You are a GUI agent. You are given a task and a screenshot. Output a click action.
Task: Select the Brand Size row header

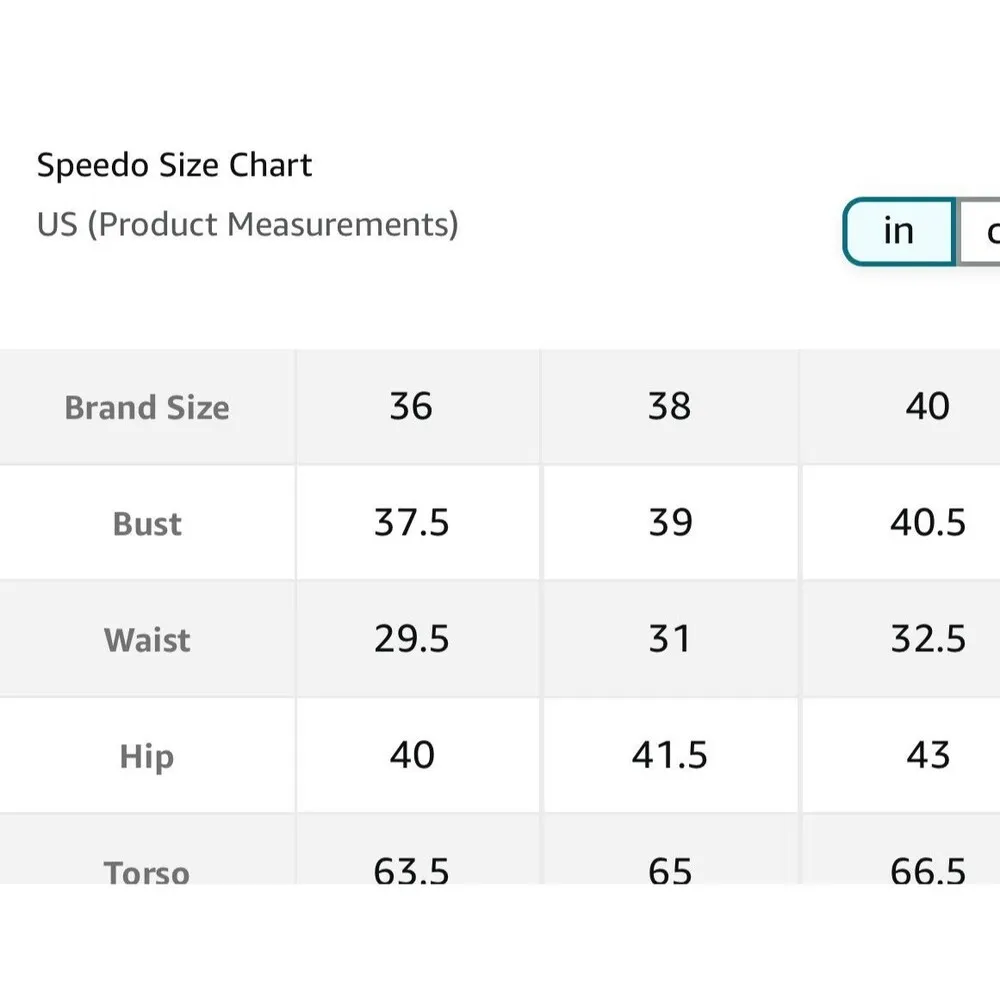tap(147, 408)
